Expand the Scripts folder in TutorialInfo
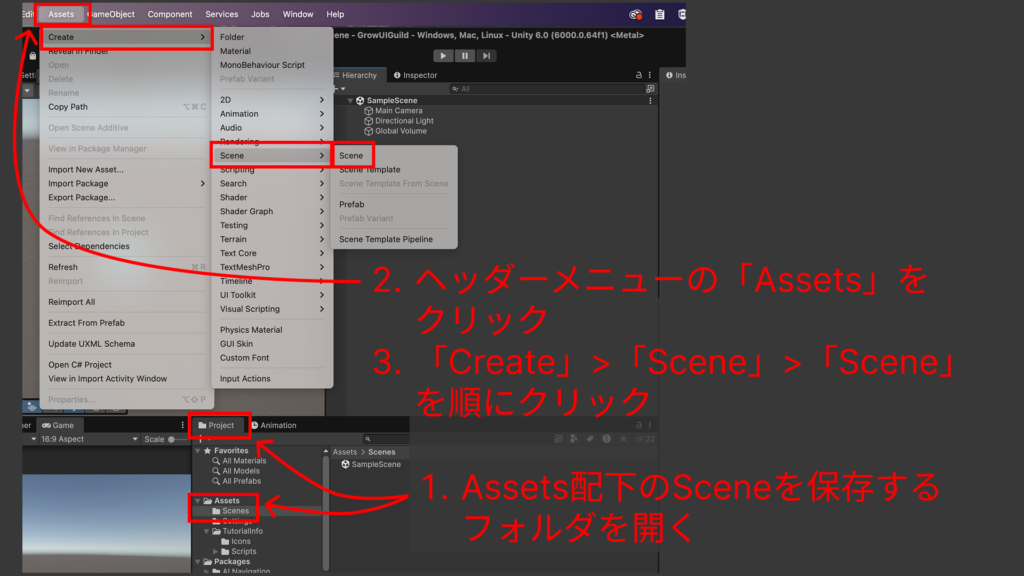Image resolution: width=1024 pixels, height=576 pixels. pyautogui.click(x=215, y=552)
